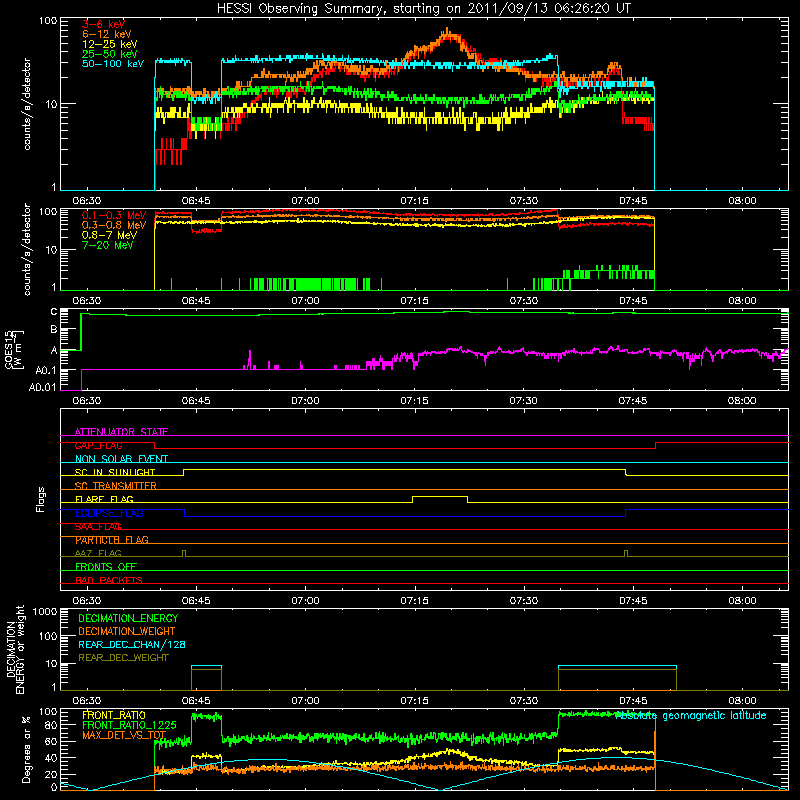Click the first A47_FLAG spike near 06:43

[x=184, y=553]
